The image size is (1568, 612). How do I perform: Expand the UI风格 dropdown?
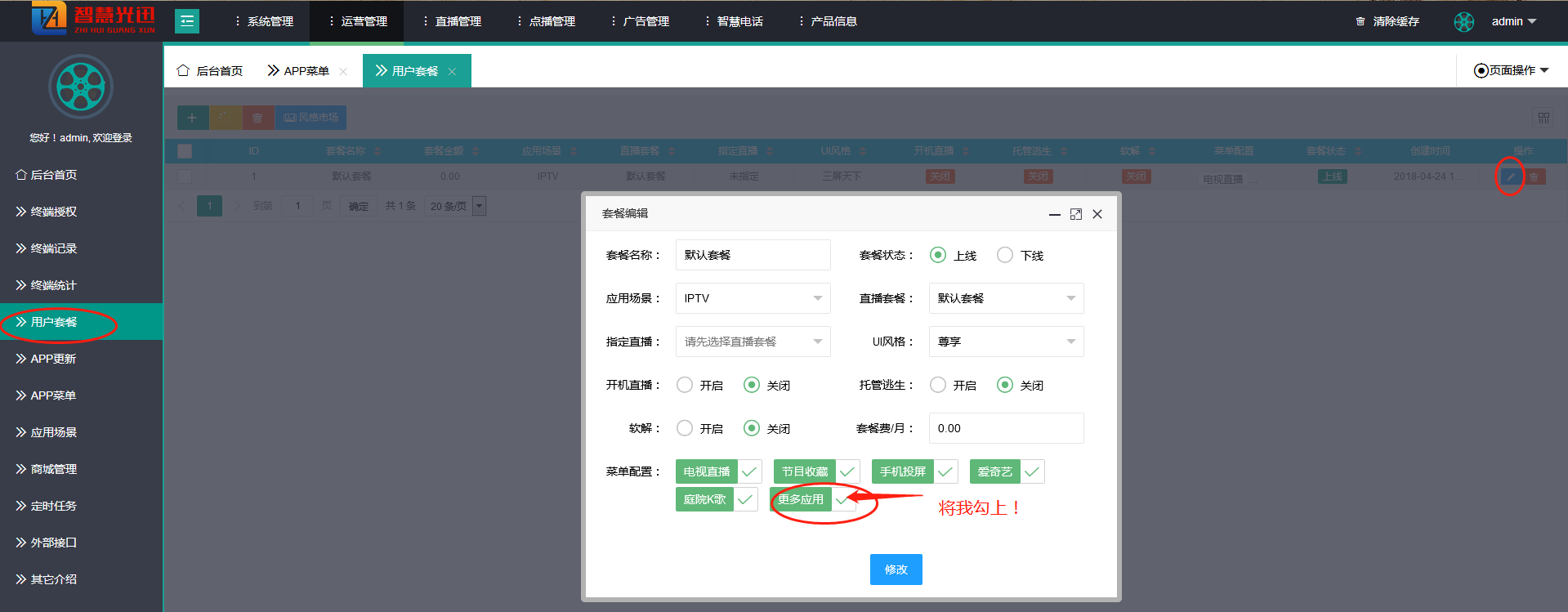pos(1006,342)
